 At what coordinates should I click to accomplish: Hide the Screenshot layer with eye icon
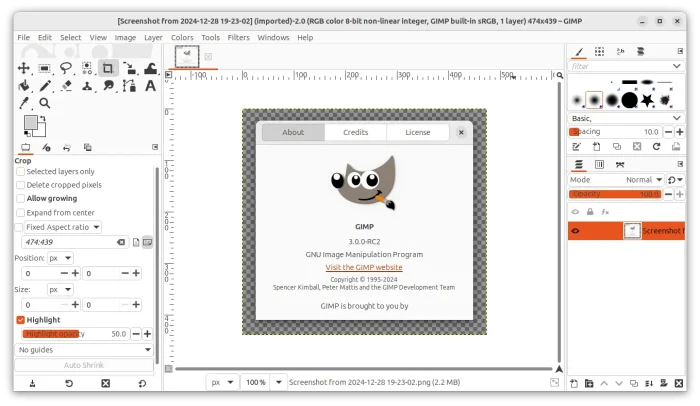coord(575,231)
